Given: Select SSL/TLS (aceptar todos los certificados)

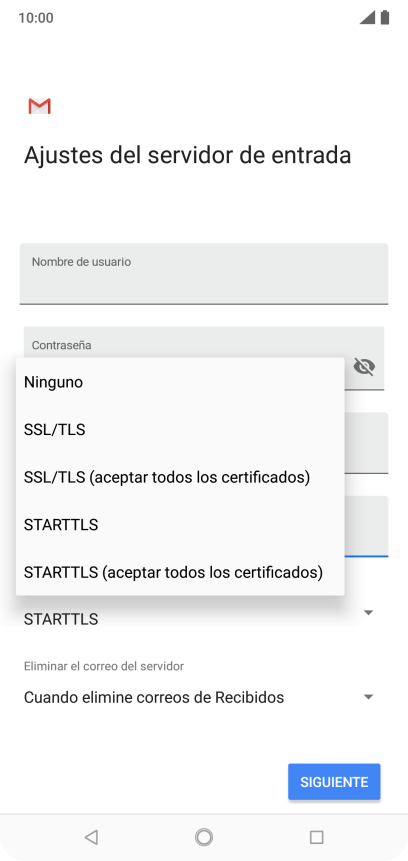Looking at the screenshot, I should click(x=180, y=477).
